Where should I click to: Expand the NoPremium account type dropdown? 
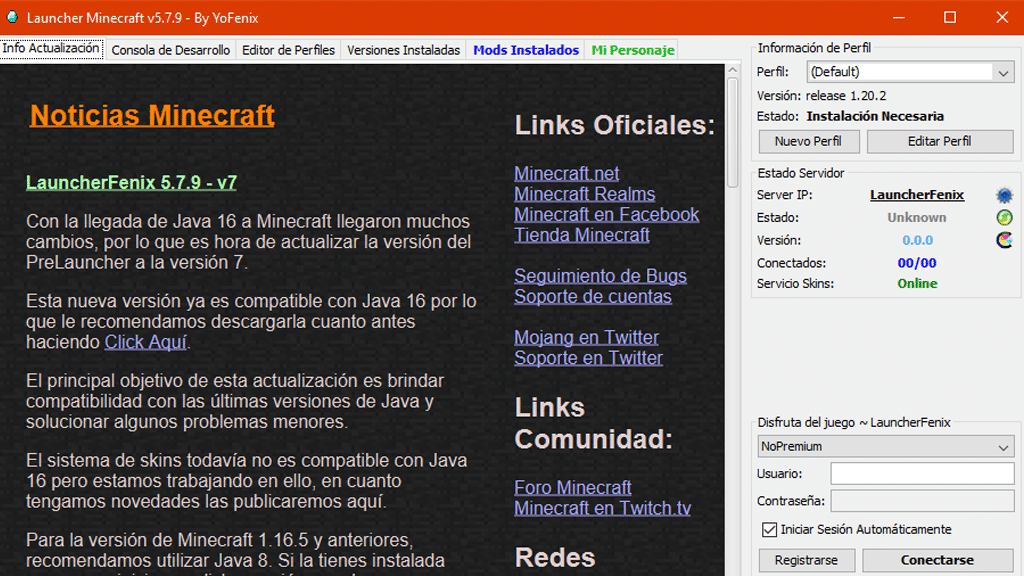tap(886, 447)
